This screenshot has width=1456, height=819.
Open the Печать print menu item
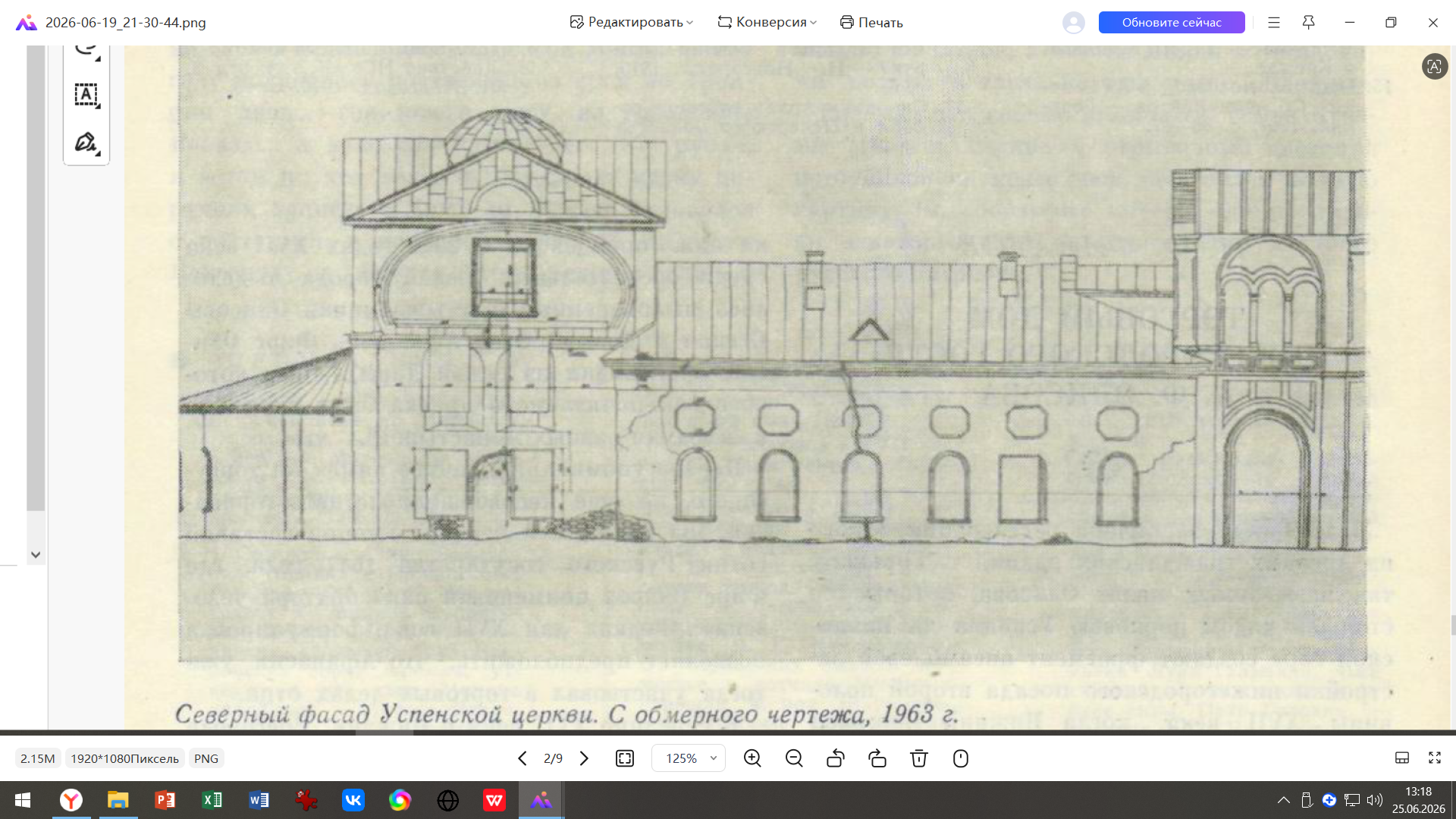coord(871,23)
